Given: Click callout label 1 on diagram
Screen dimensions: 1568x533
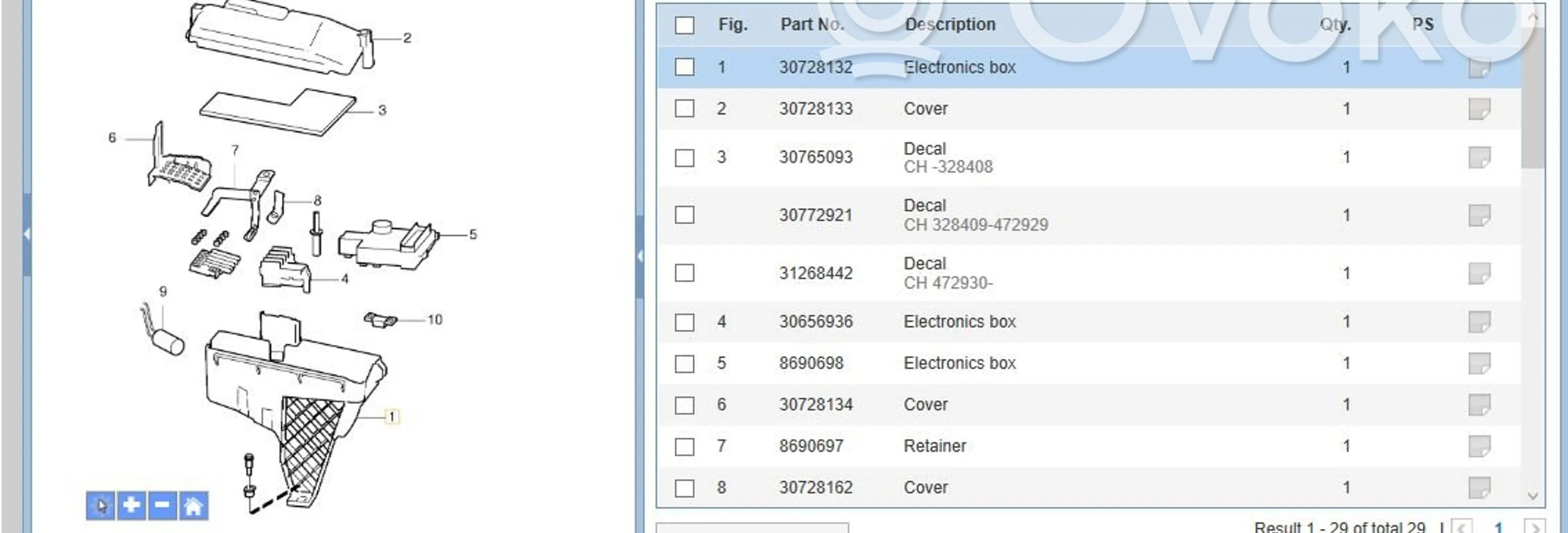Looking at the screenshot, I should tap(392, 417).
